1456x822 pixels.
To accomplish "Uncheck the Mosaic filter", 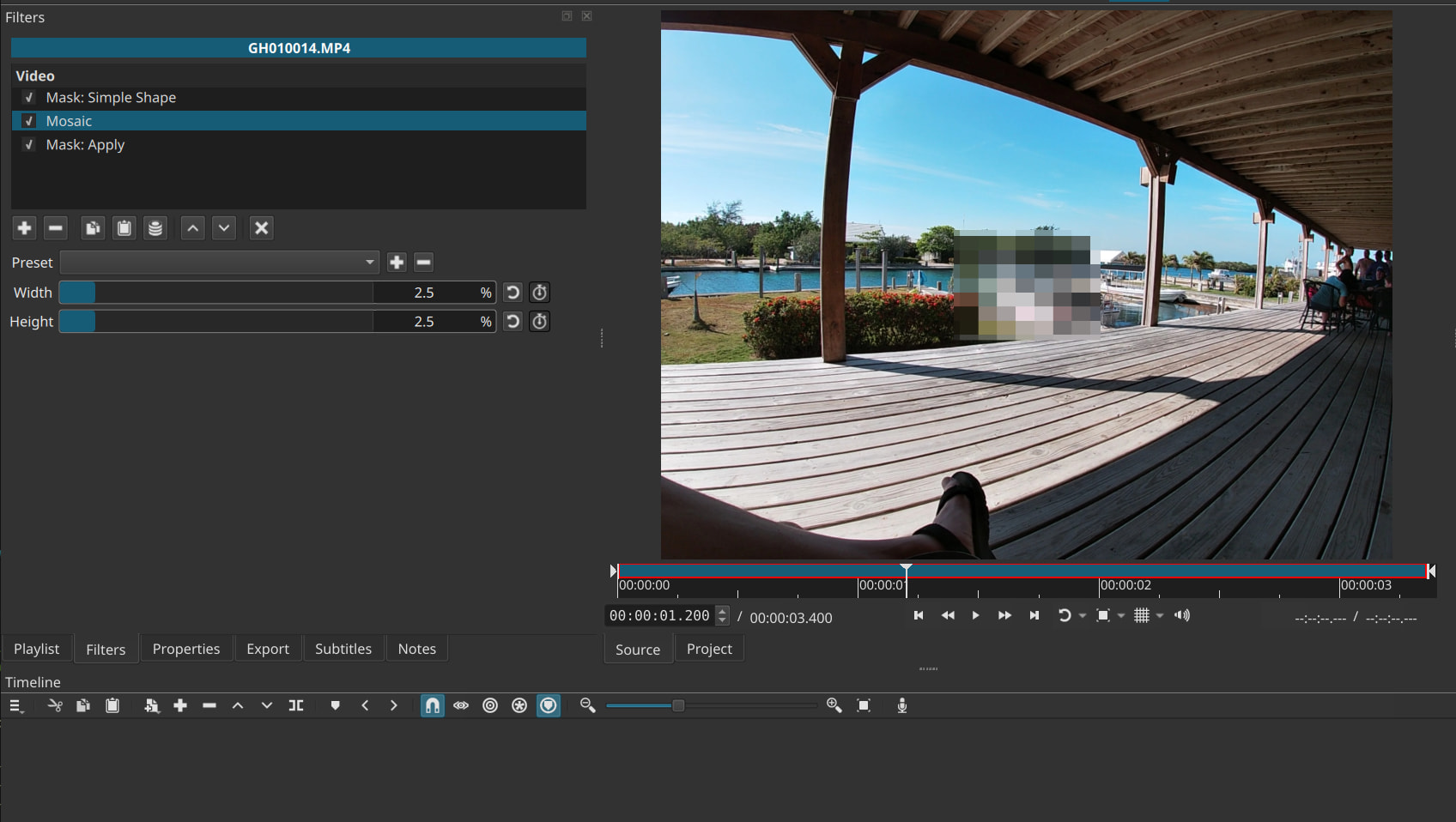I will 29,121.
